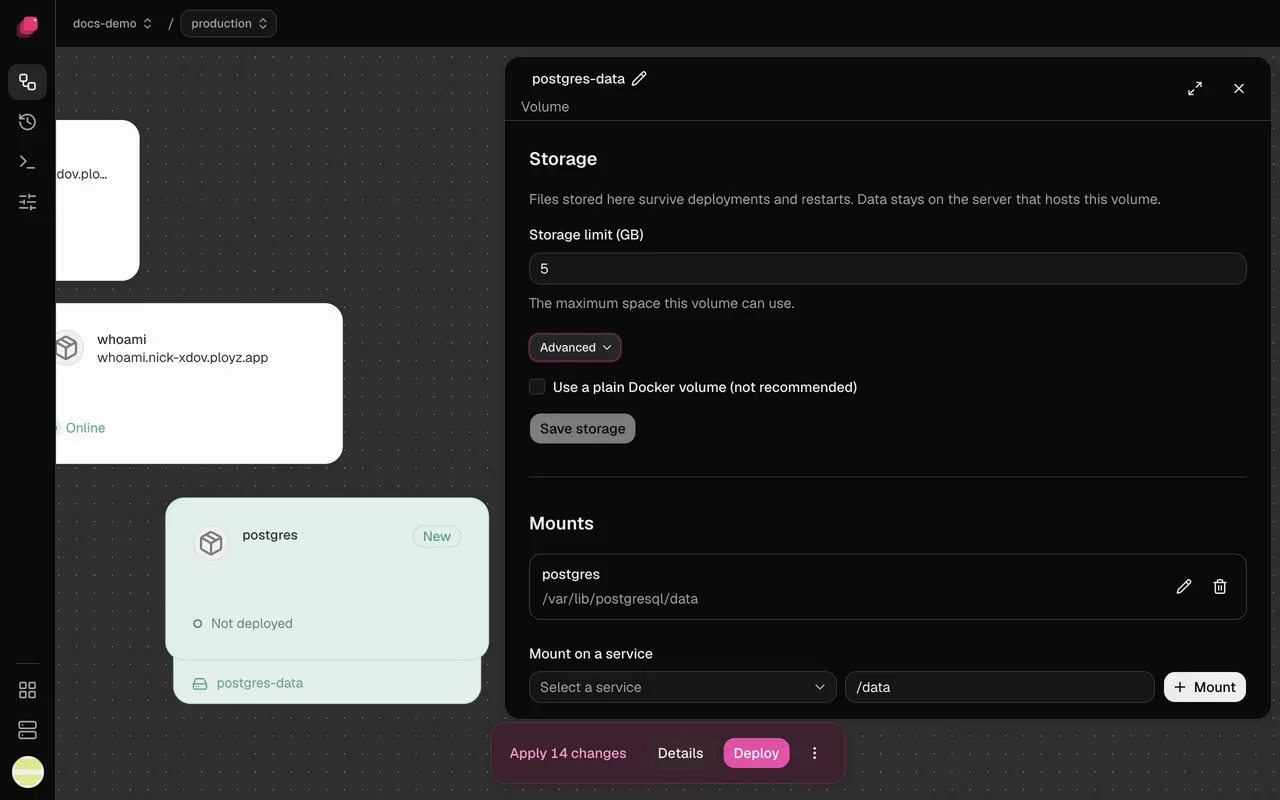This screenshot has height=800, width=1280.
Task: Open the deployment history clock icon
Action: coord(27,122)
